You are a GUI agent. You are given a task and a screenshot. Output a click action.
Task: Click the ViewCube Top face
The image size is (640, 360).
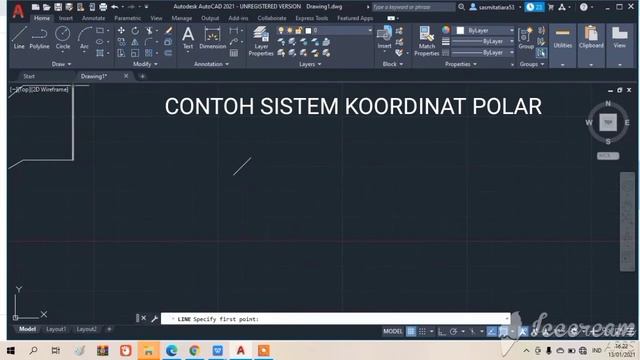[608, 122]
